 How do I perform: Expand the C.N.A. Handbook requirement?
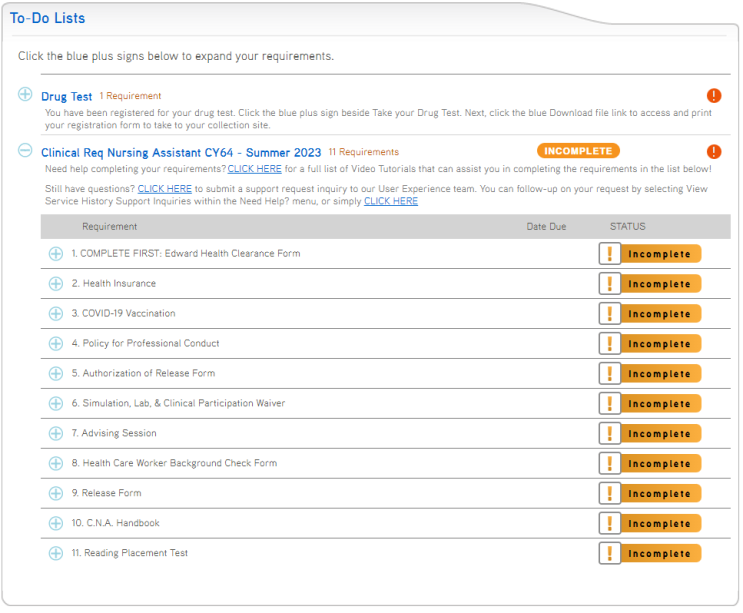point(56,523)
